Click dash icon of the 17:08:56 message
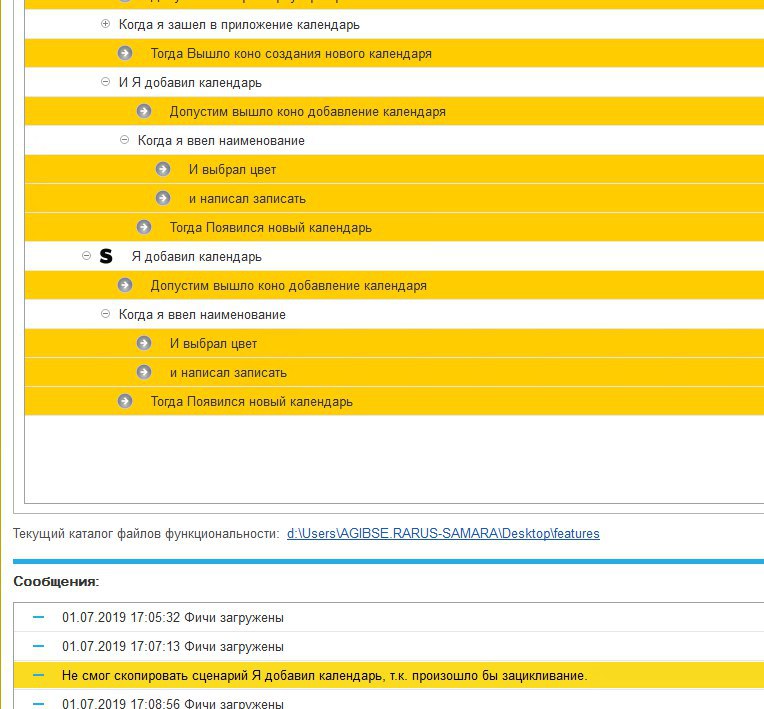Viewport: 764px width, 709px height. click(38, 704)
